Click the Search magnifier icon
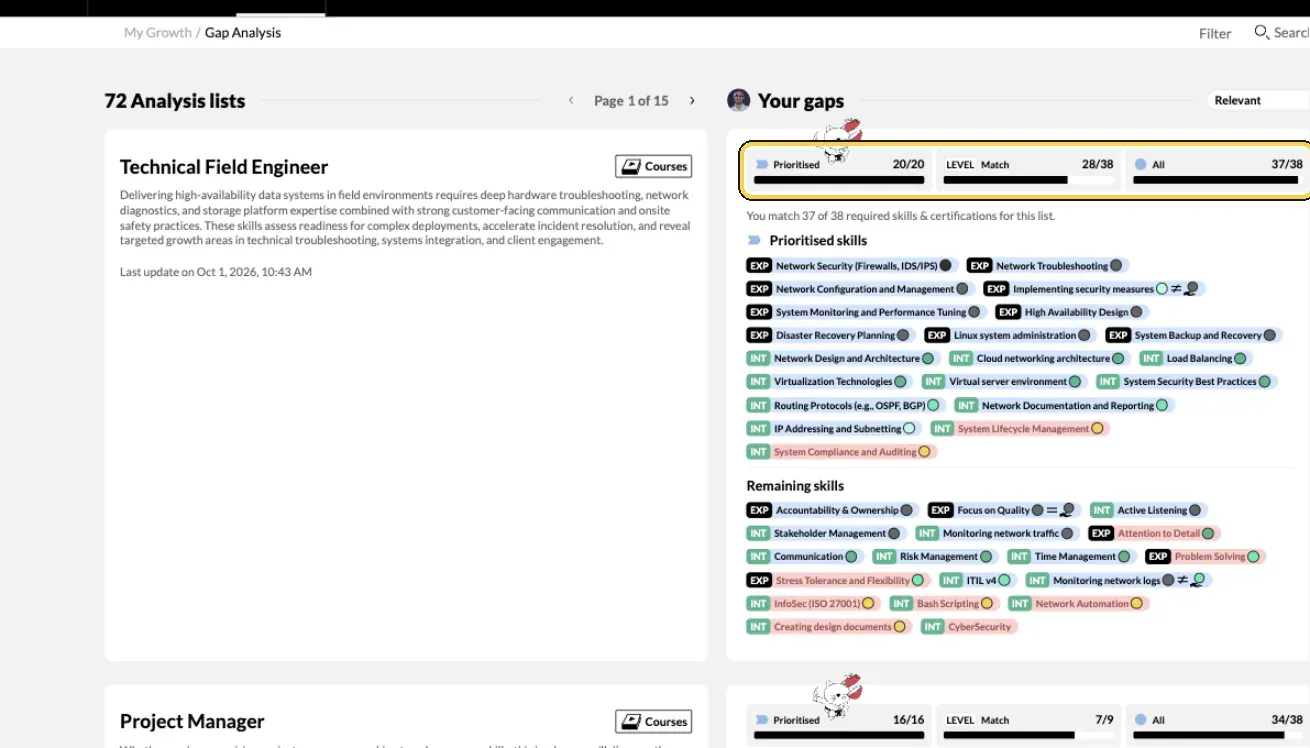 [x=1261, y=32]
